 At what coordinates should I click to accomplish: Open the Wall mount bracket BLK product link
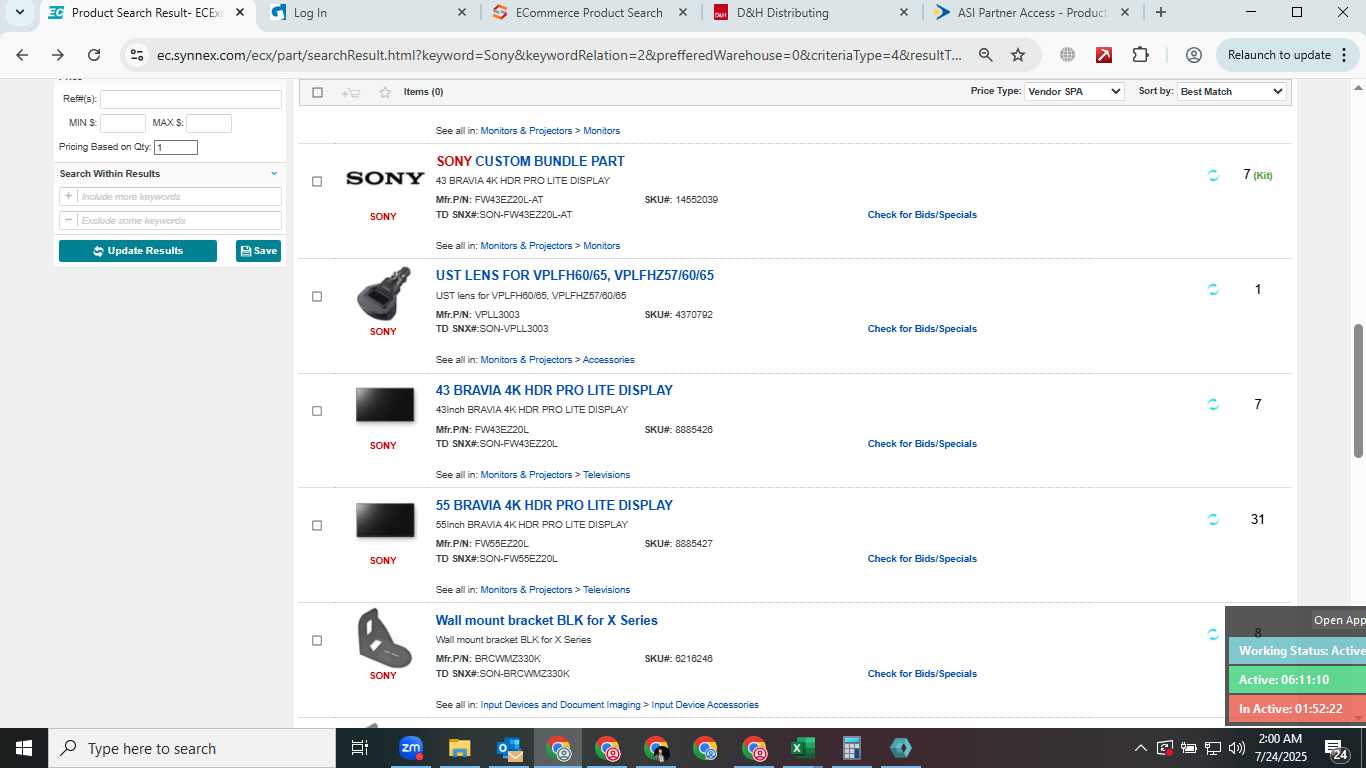(x=547, y=621)
